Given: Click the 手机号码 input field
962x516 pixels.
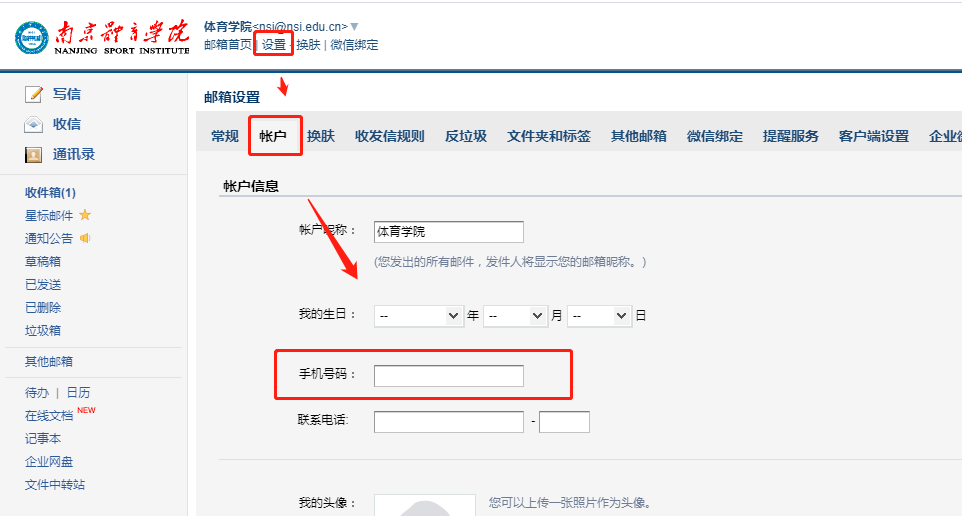Looking at the screenshot, I should [448, 376].
